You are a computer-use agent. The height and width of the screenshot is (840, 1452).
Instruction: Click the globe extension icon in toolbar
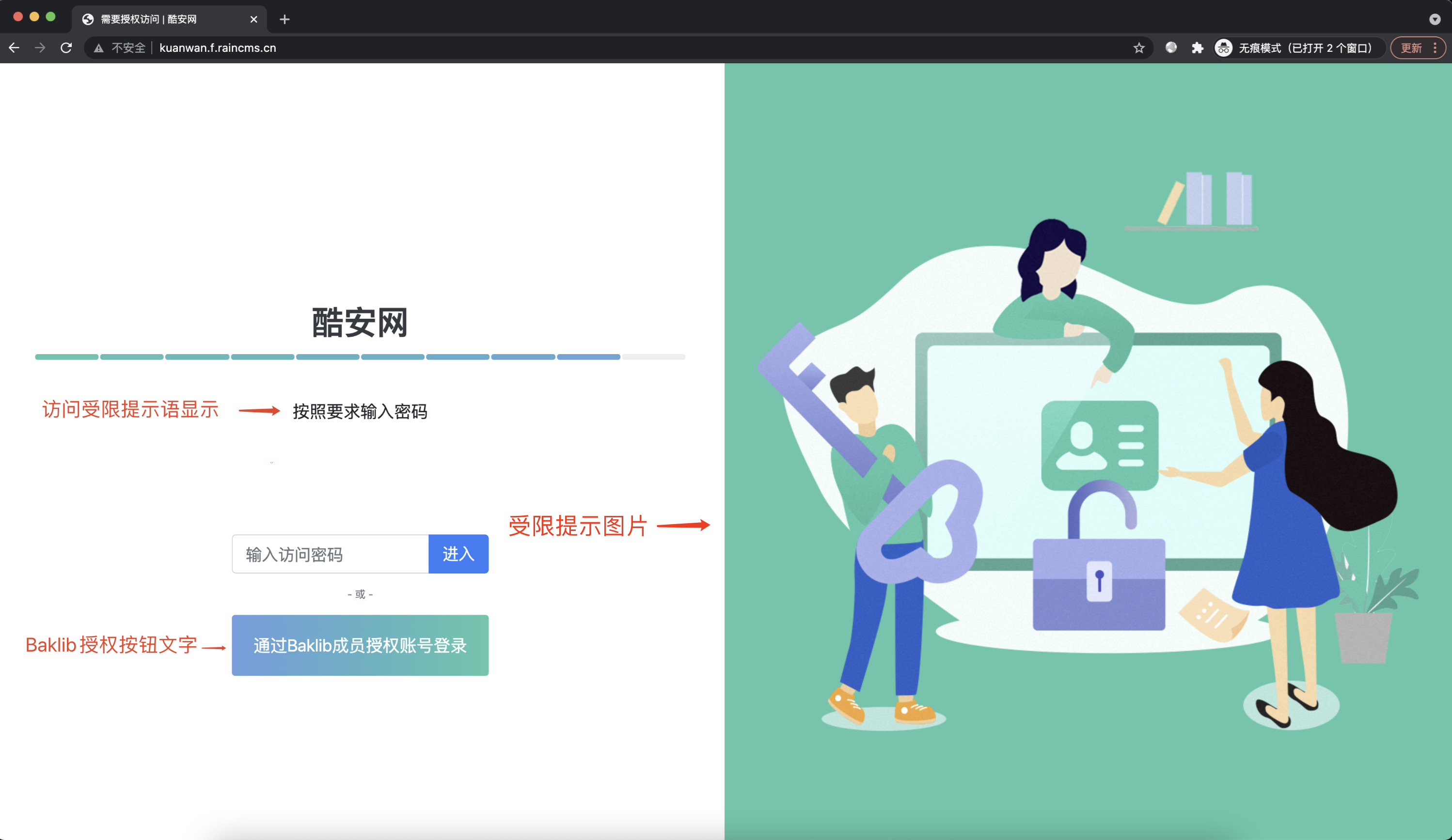tap(1171, 48)
